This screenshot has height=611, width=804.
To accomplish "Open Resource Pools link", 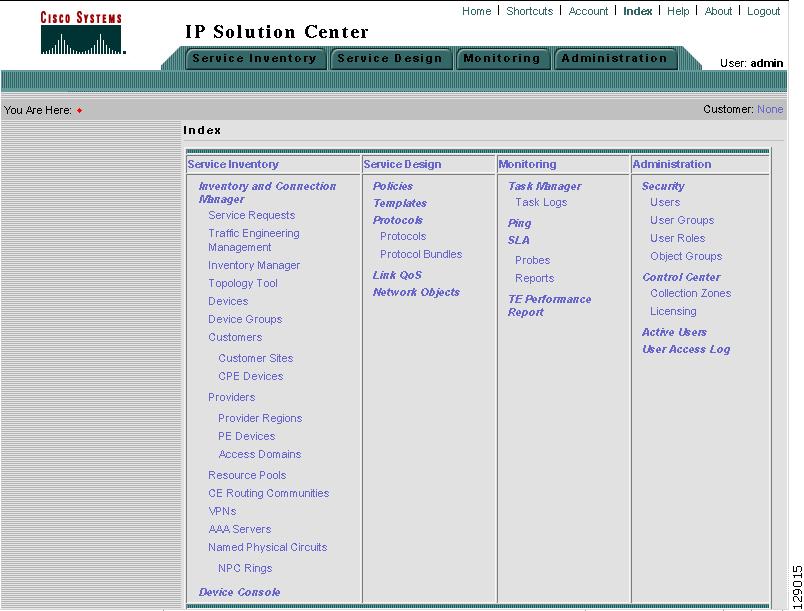I will click(247, 475).
